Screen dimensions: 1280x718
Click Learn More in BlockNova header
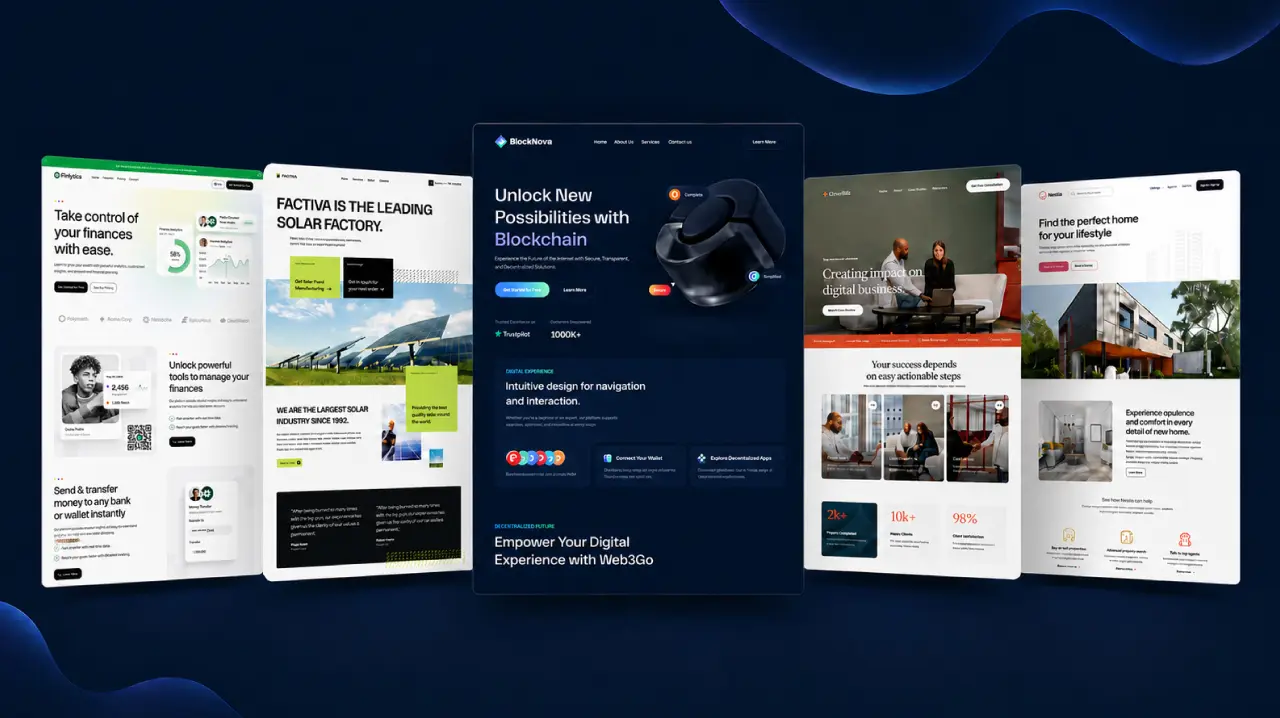[x=764, y=142]
